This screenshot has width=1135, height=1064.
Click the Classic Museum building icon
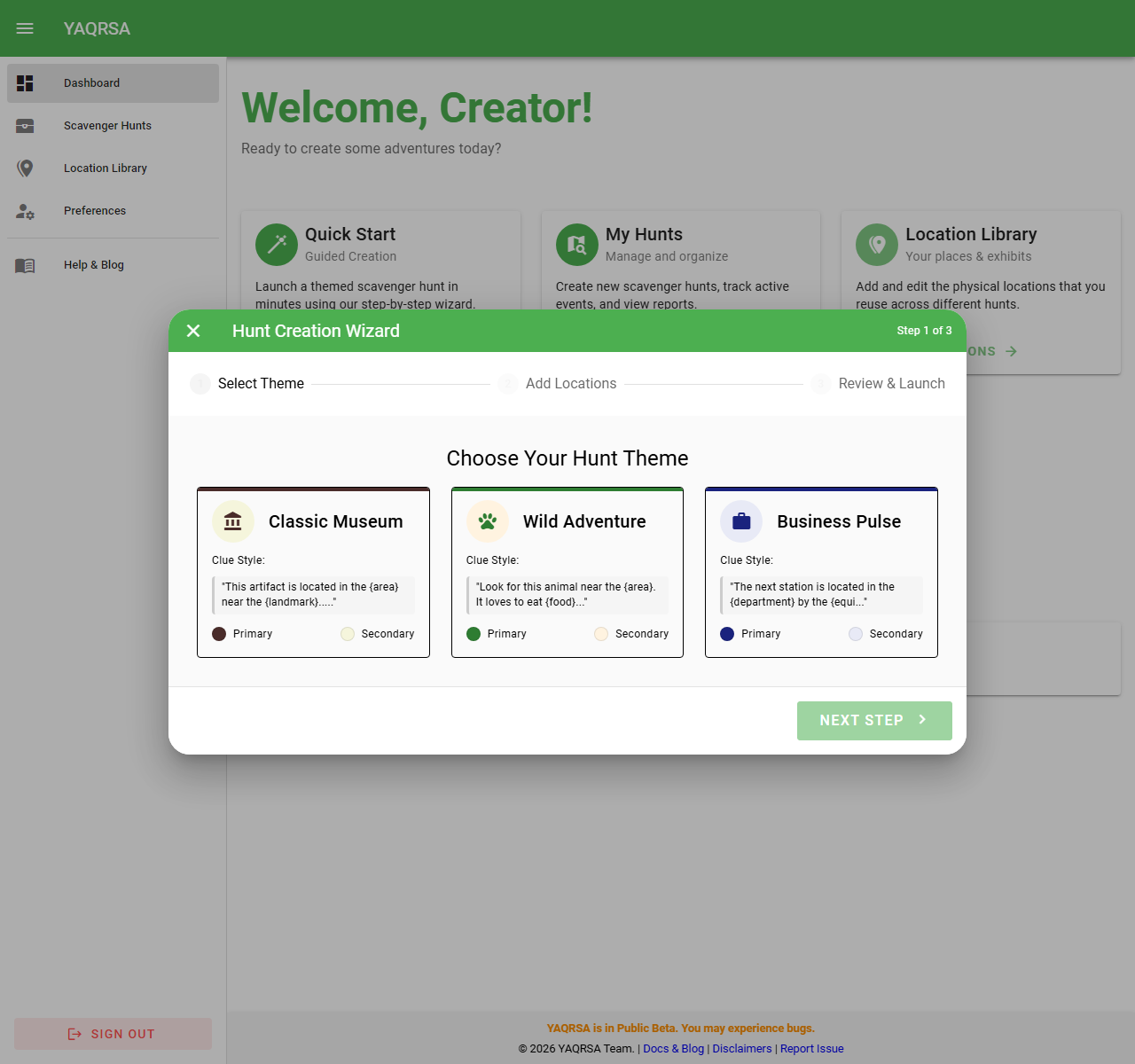tap(233, 521)
